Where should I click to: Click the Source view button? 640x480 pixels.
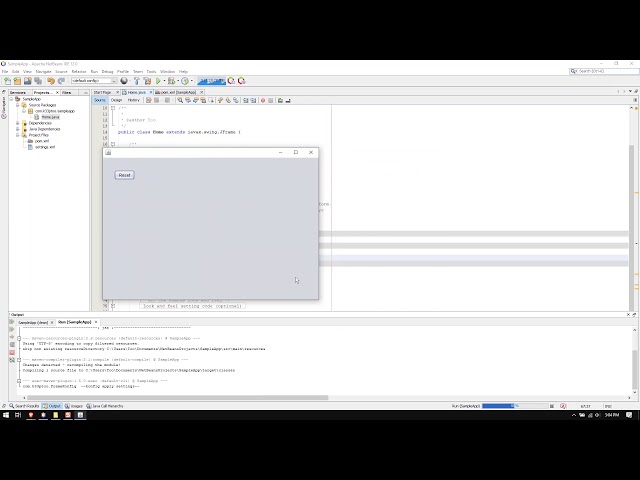click(100, 100)
